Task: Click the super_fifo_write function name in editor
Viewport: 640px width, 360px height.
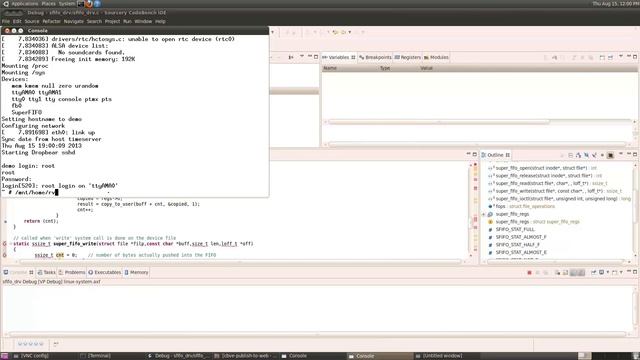Action: pos(74,244)
